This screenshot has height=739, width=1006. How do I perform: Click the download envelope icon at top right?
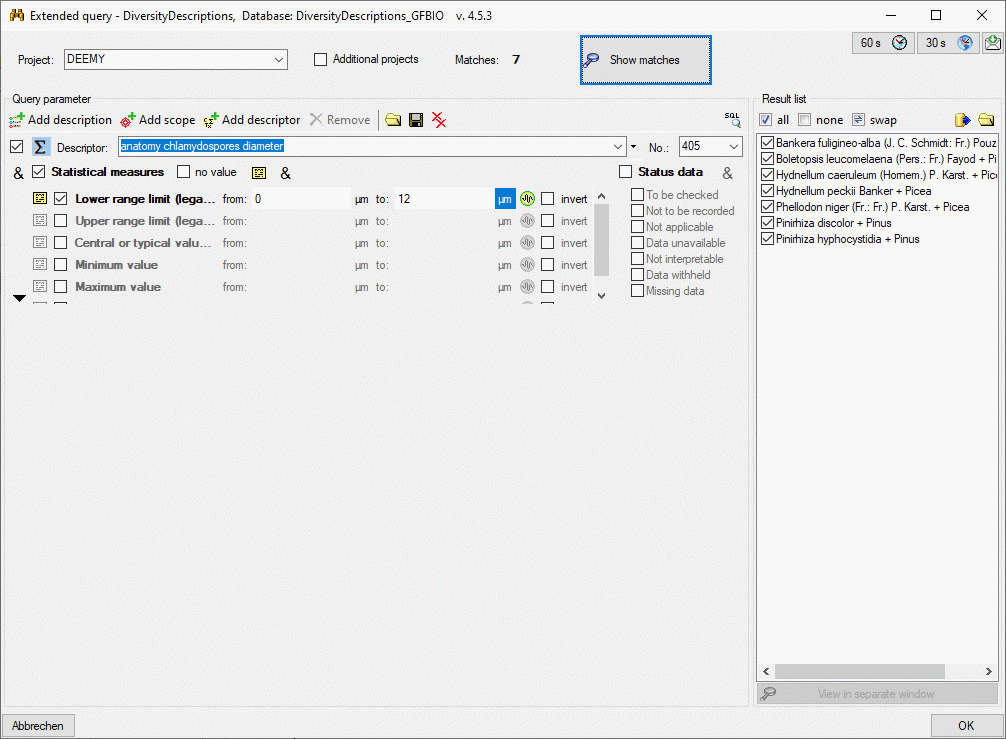click(992, 43)
